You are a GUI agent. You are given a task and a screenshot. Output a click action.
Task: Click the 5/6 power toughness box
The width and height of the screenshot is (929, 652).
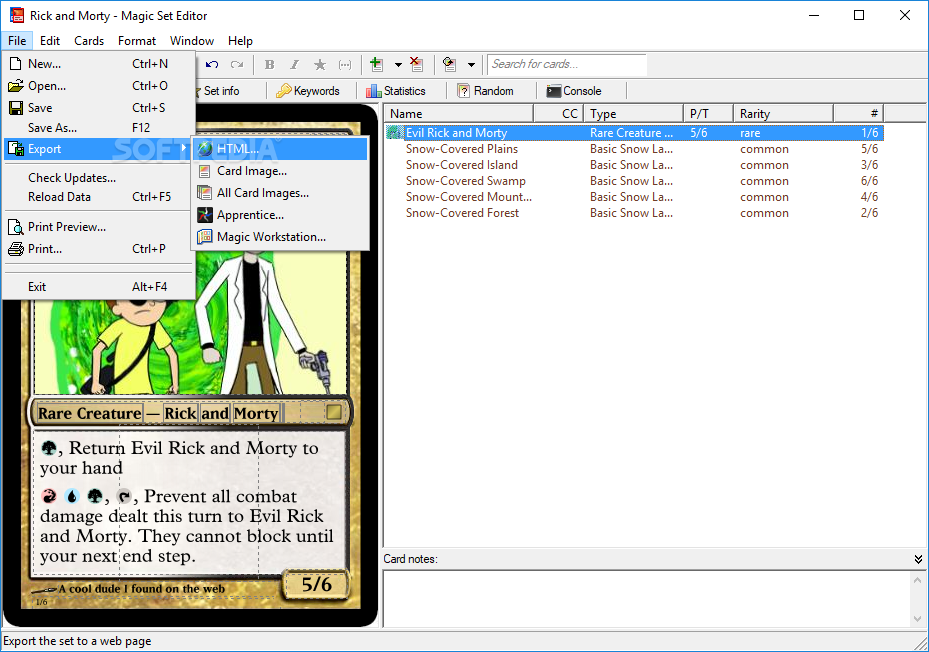[x=316, y=584]
